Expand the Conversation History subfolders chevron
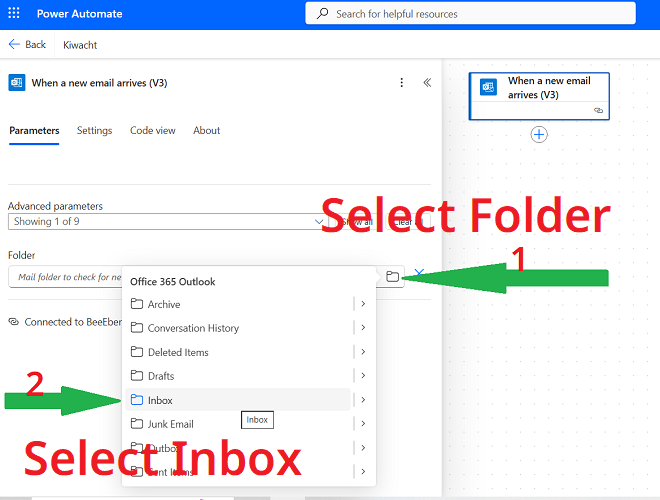The width and height of the screenshot is (660, 500). [363, 328]
